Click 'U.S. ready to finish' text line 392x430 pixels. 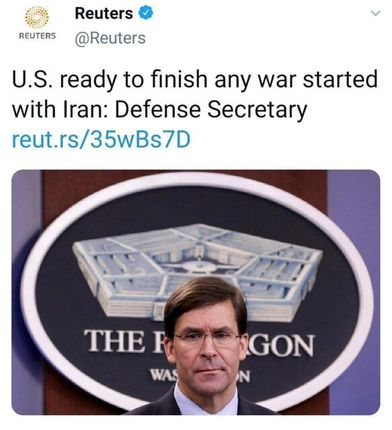tap(112, 80)
